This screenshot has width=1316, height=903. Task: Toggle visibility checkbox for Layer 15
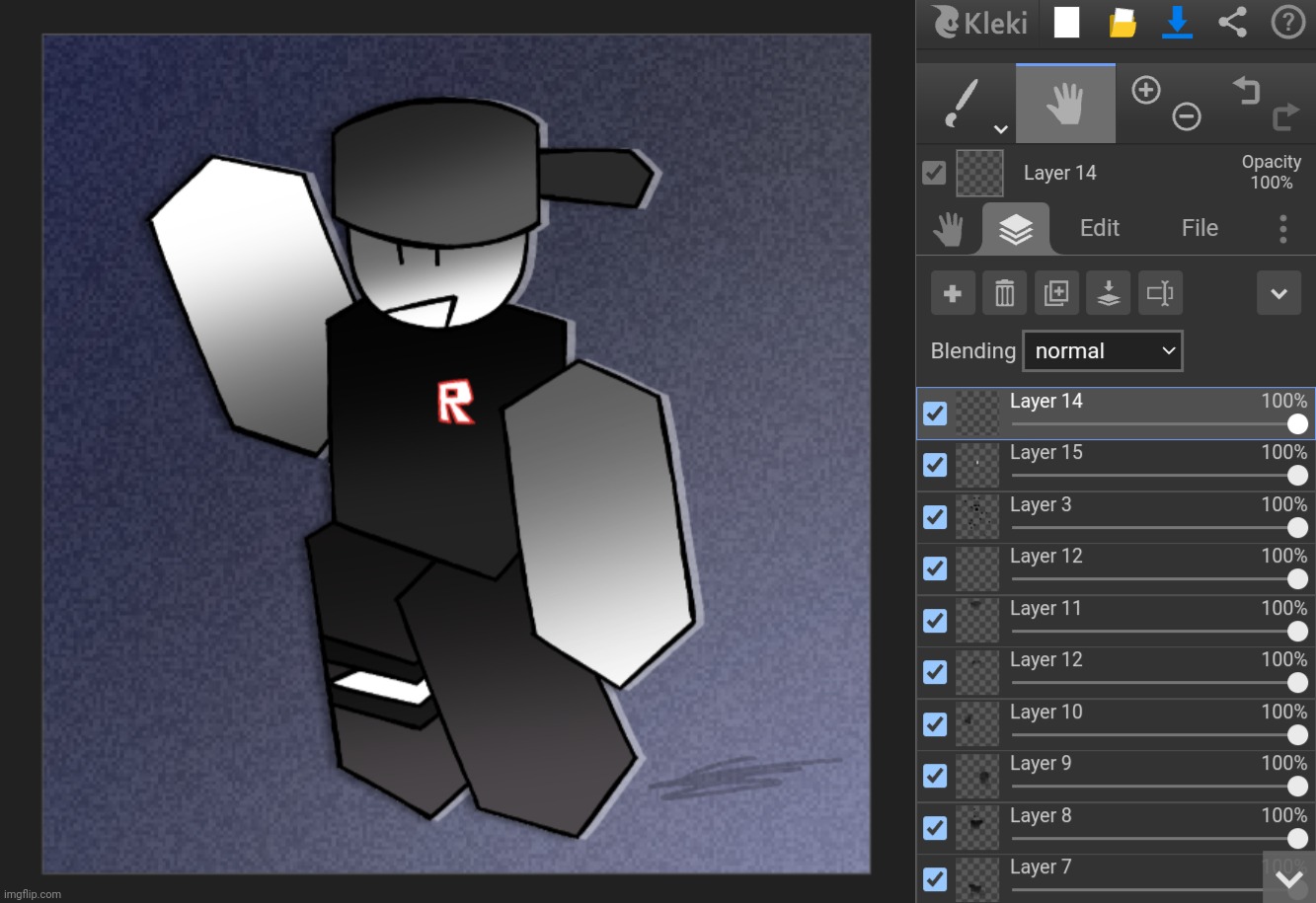tap(935, 465)
